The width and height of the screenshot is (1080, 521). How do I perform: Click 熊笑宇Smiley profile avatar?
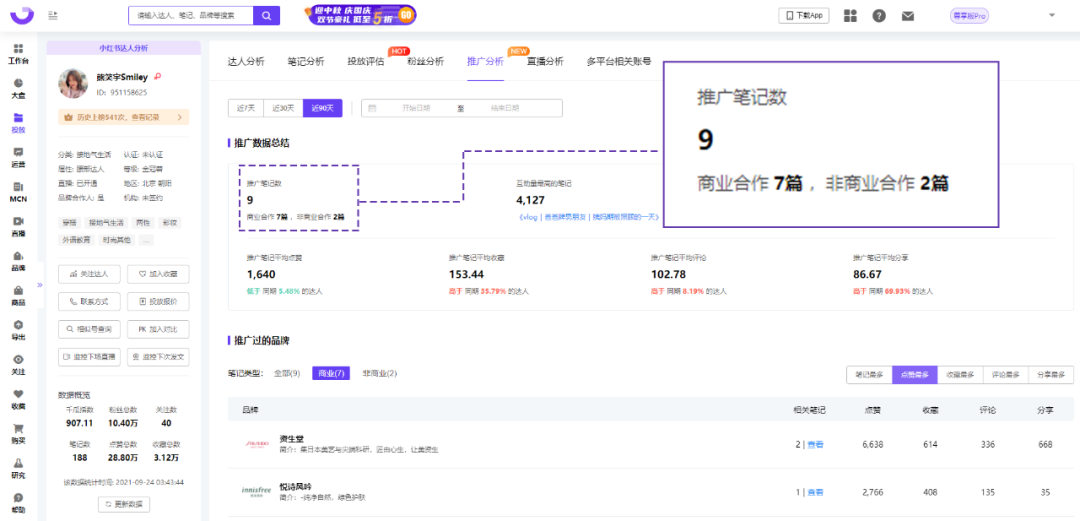pyautogui.click(x=73, y=83)
